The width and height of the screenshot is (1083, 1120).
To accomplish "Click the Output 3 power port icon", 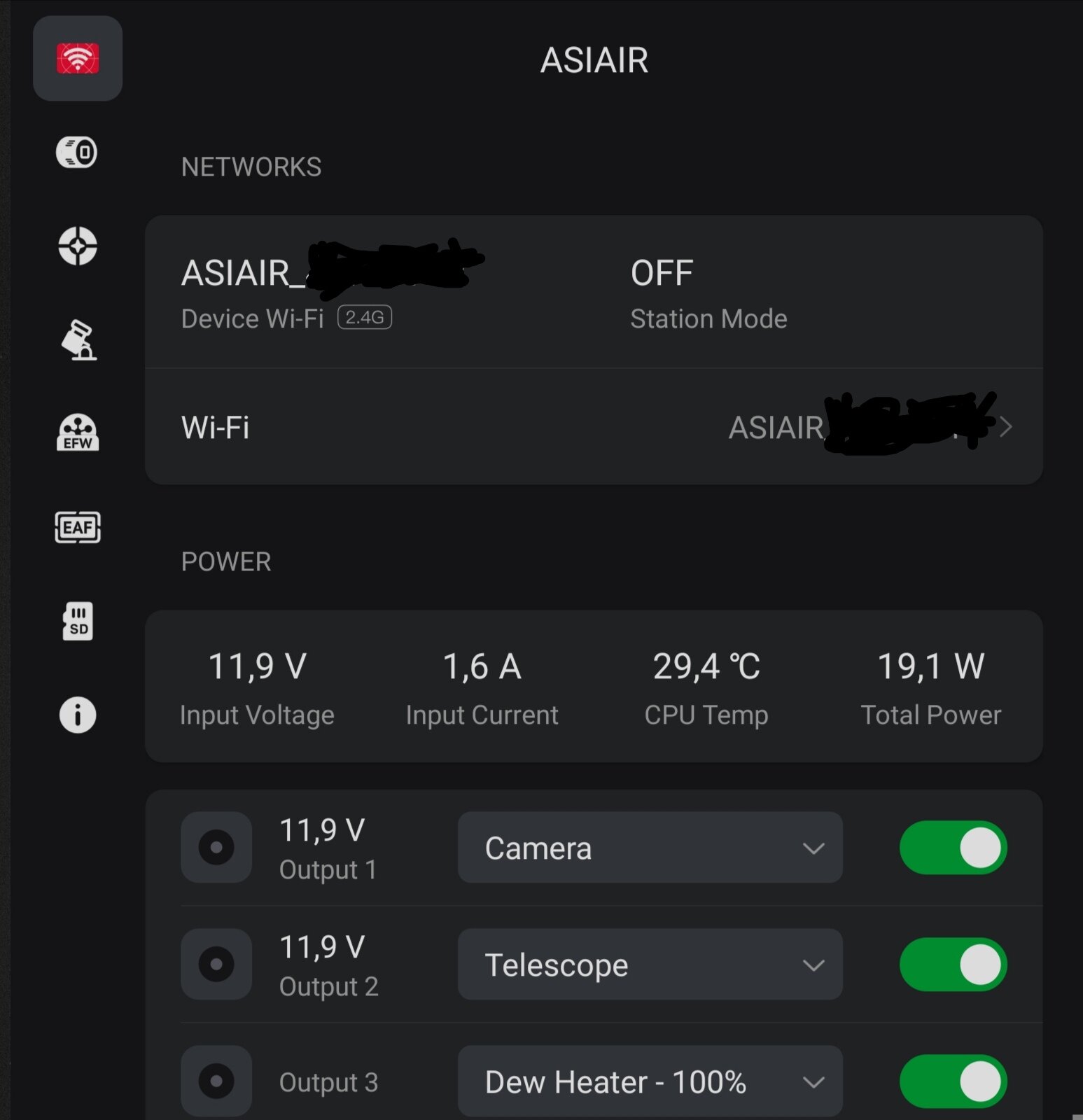I will (x=216, y=1081).
